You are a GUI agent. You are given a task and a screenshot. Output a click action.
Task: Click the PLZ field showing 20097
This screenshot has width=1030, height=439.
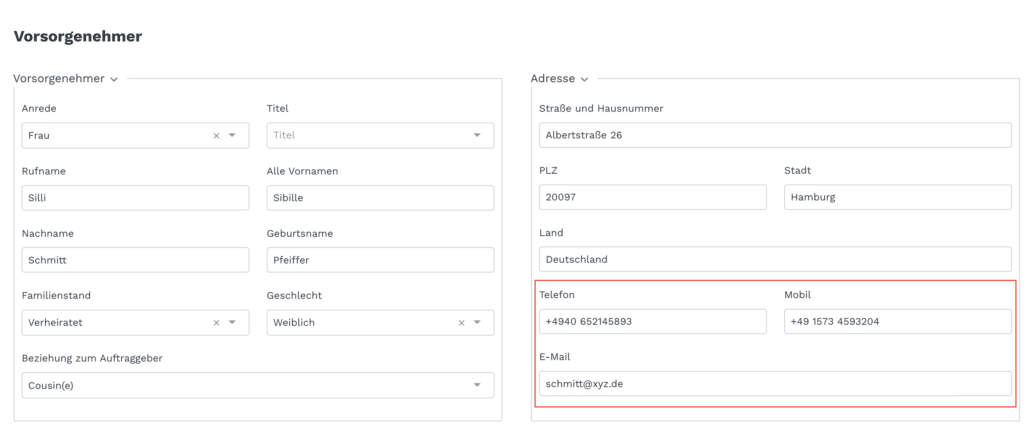[653, 197]
